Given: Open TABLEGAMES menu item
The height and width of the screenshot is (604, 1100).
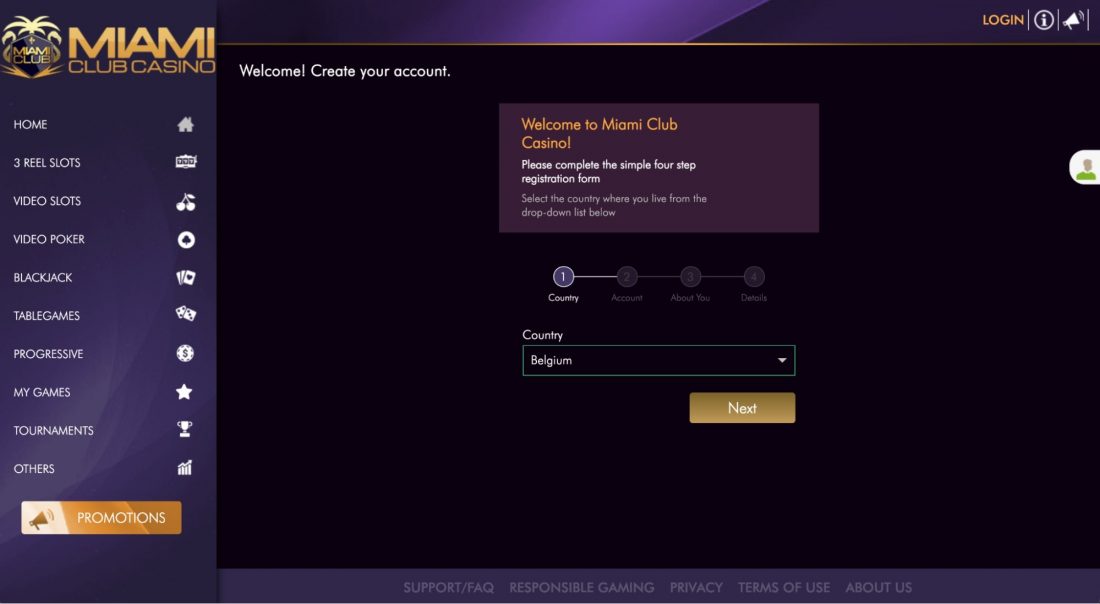Looking at the screenshot, I should (46, 316).
